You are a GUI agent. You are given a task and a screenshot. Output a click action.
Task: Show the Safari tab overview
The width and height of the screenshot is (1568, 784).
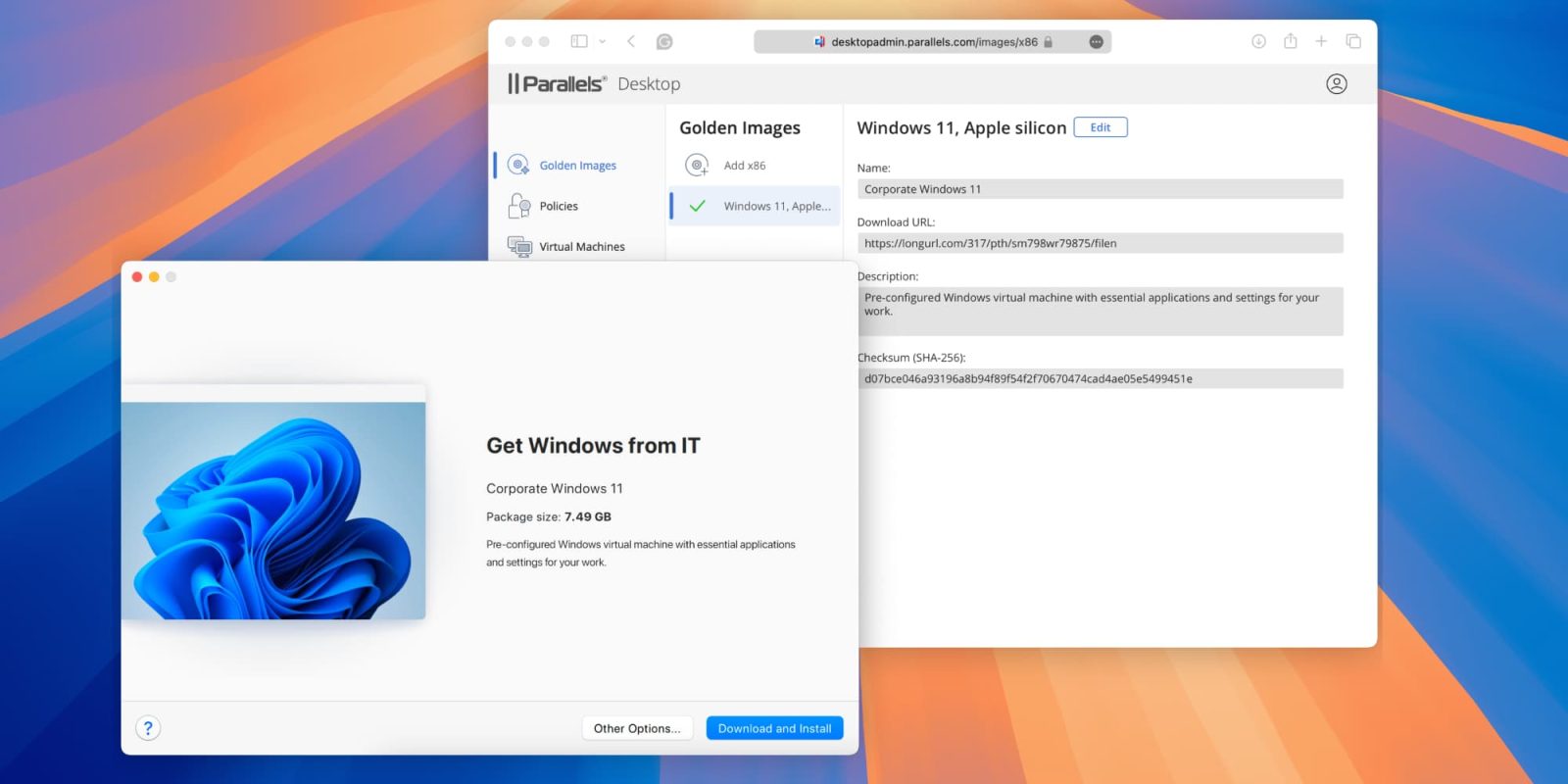point(1353,41)
